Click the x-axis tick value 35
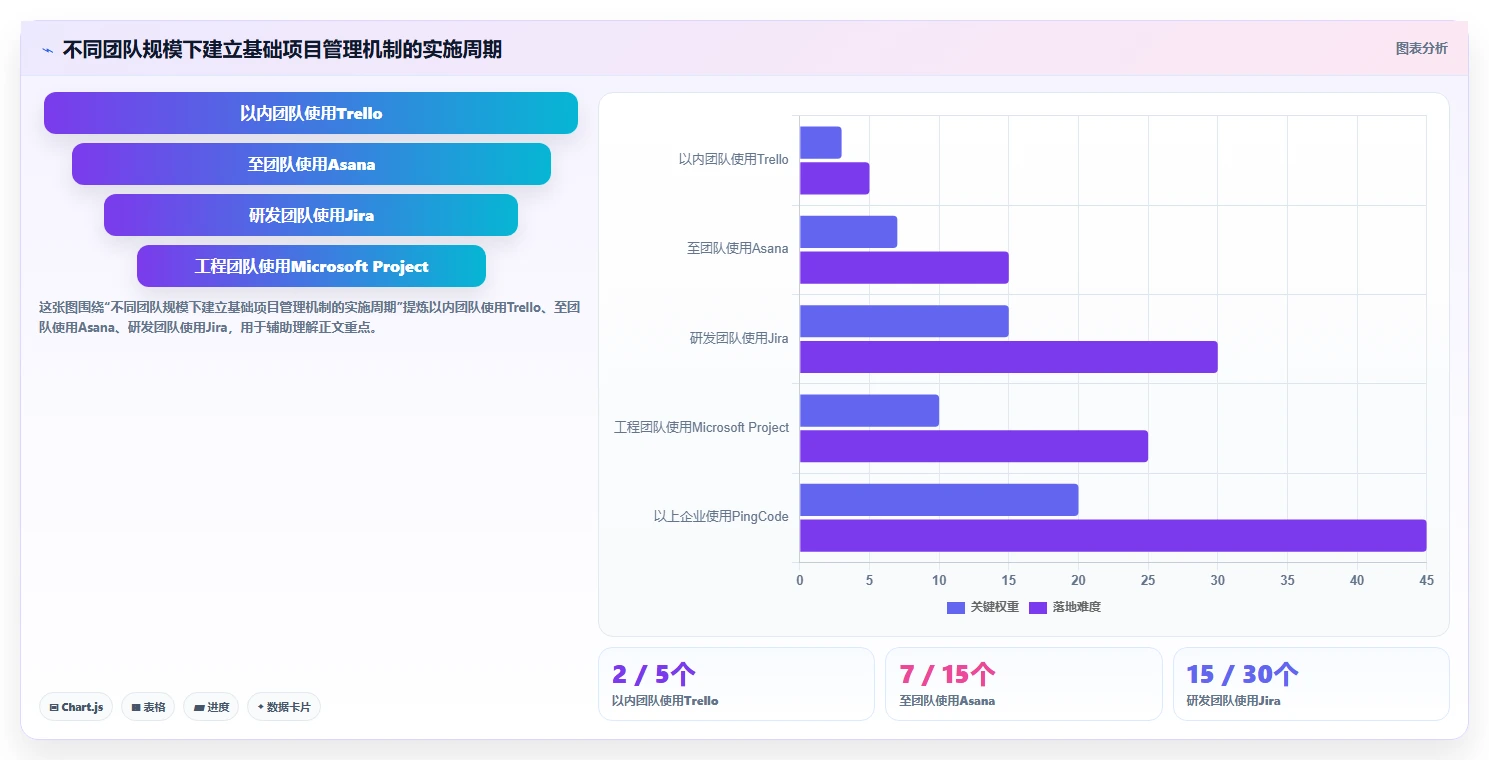Image resolution: width=1489 pixels, height=760 pixels. pyautogui.click(x=1287, y=581)
